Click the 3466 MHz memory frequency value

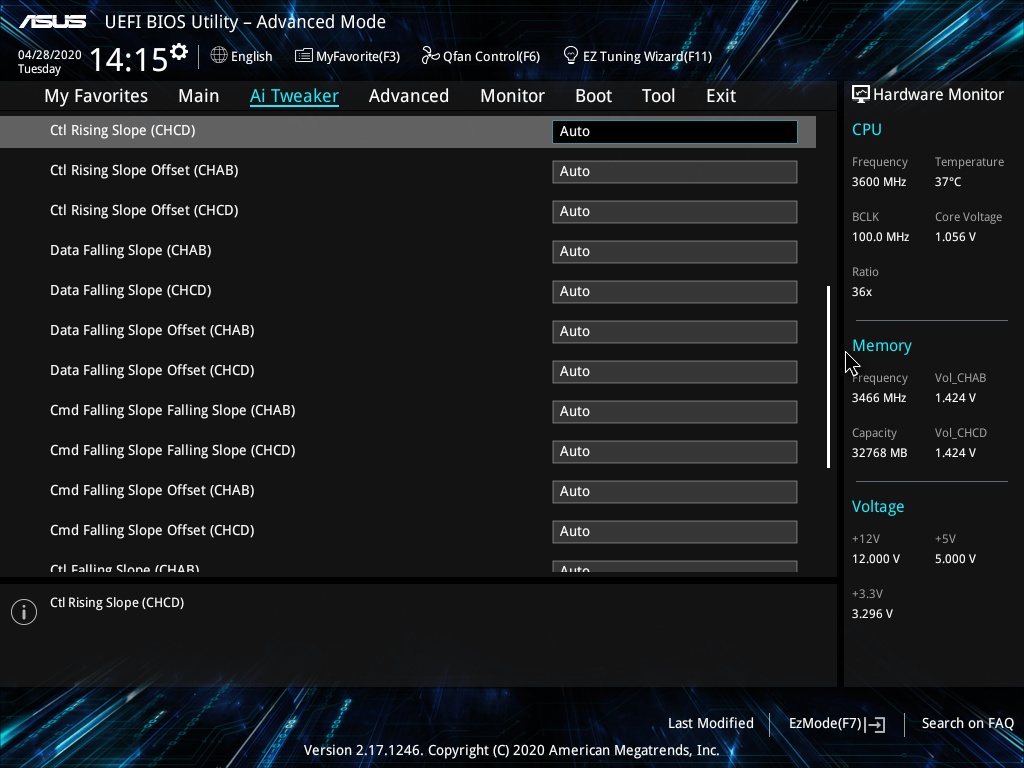(x=879, y=398)
